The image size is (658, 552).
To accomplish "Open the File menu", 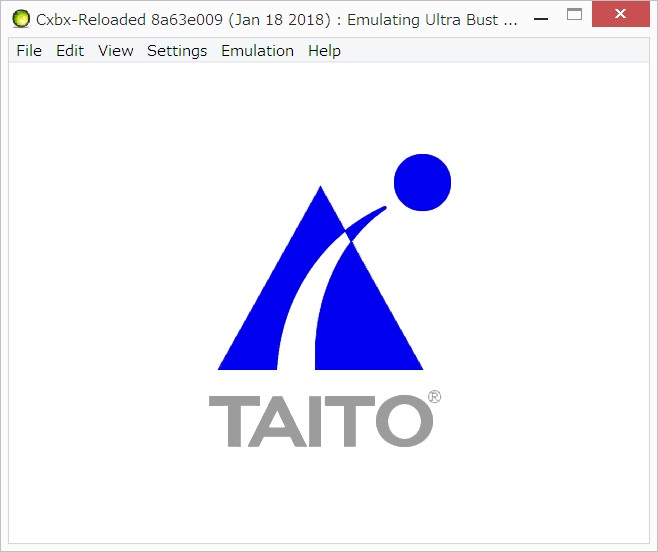I will (x=29, y=51).
